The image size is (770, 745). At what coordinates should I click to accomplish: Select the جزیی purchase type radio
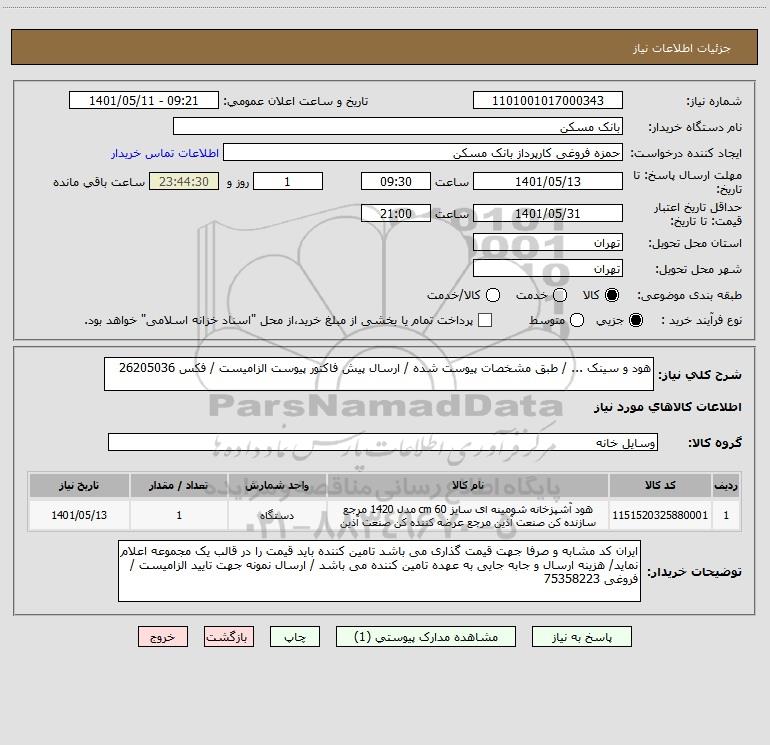(635, 320)
